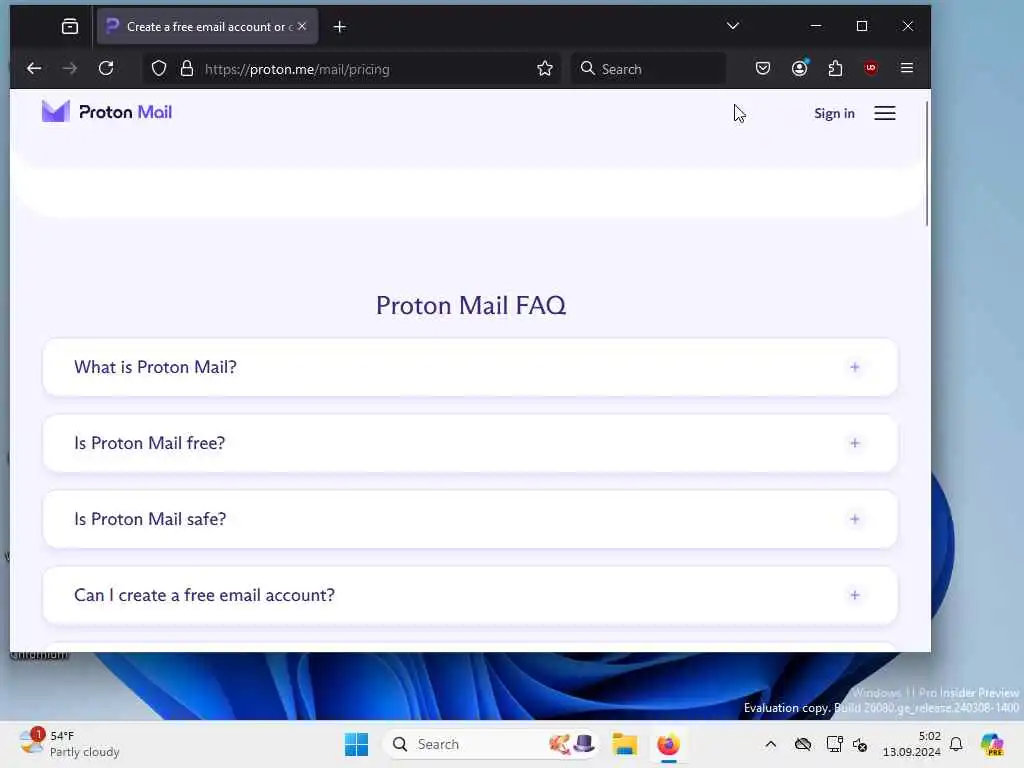The height and width of the screenshot is (768, 1024).
Task: Reload the Proton pricing page
Action: pyautogui.click(x=106, y=69)
